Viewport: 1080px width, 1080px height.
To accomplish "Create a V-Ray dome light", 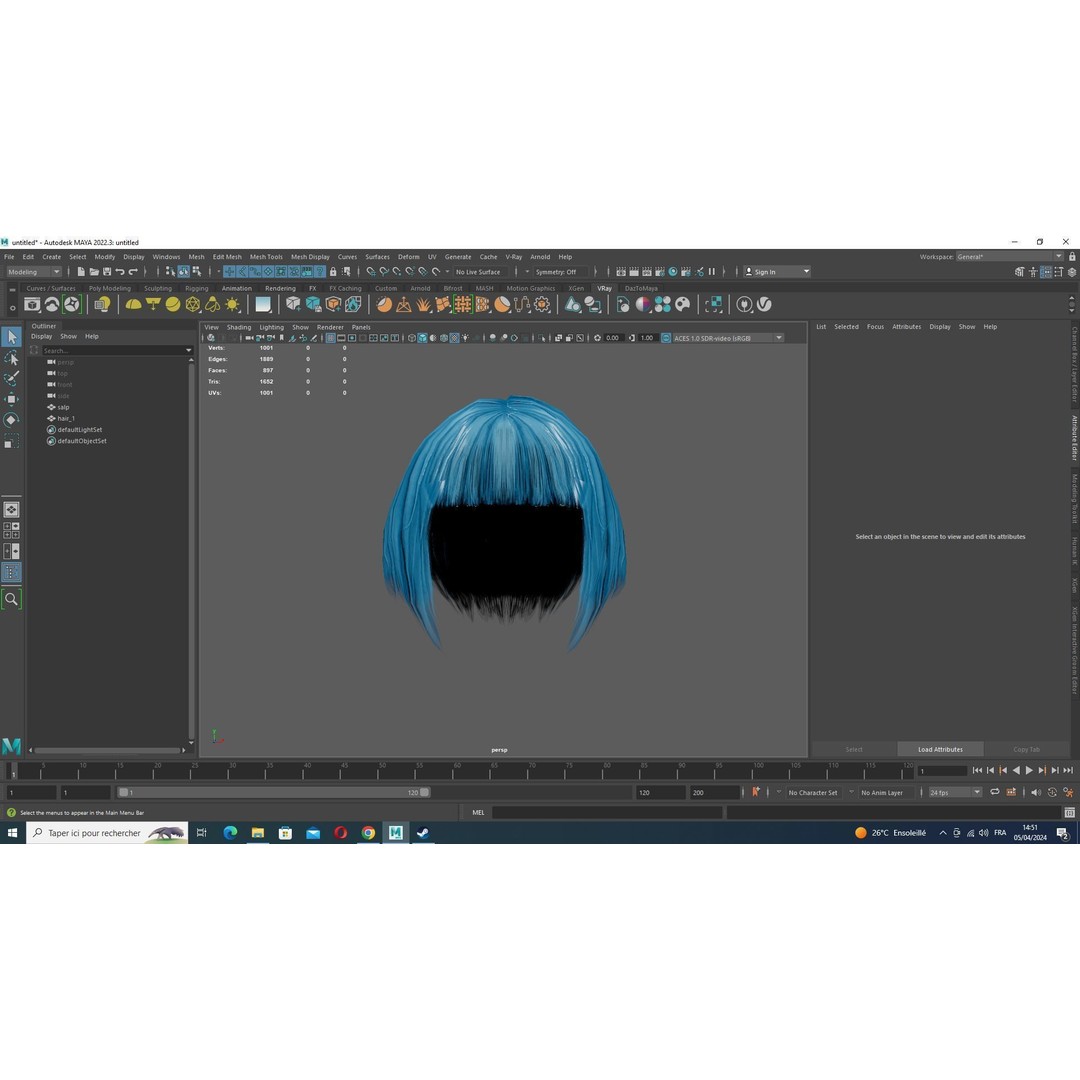I will (x=133, y=304).
